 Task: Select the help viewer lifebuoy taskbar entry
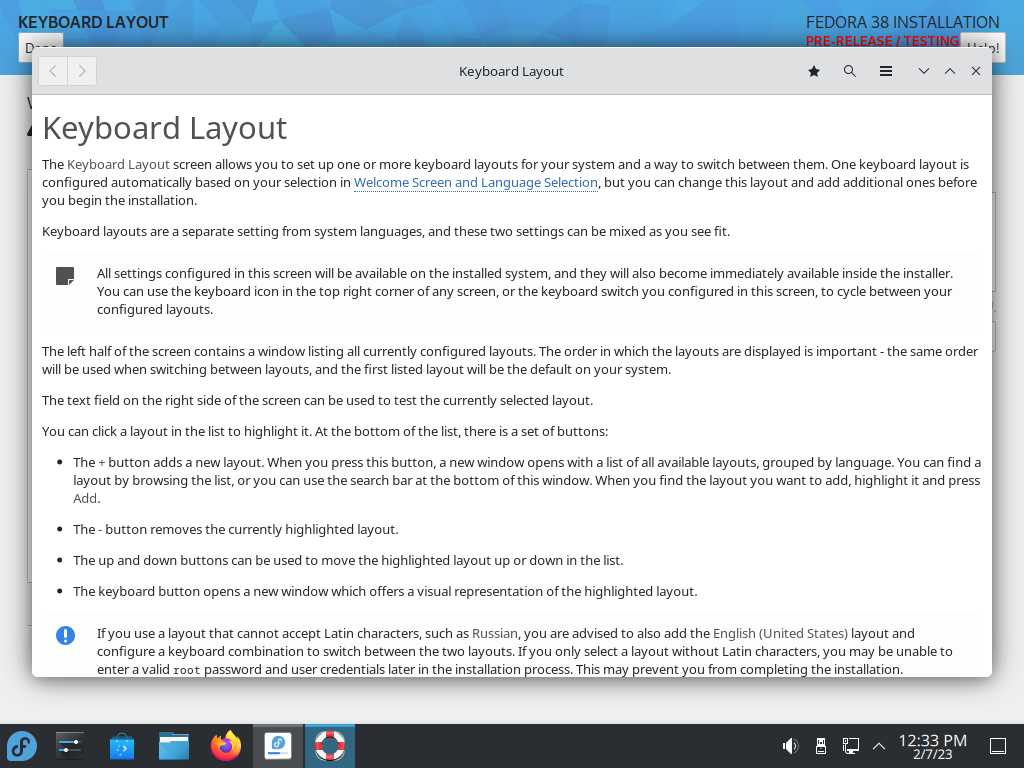point(330,746)
